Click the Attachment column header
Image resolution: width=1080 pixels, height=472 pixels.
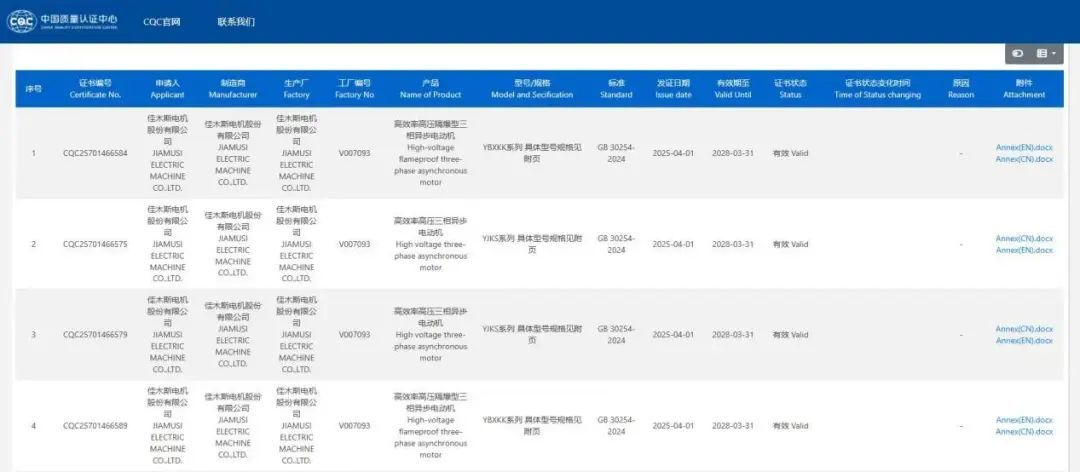[x=1024, y=89]
